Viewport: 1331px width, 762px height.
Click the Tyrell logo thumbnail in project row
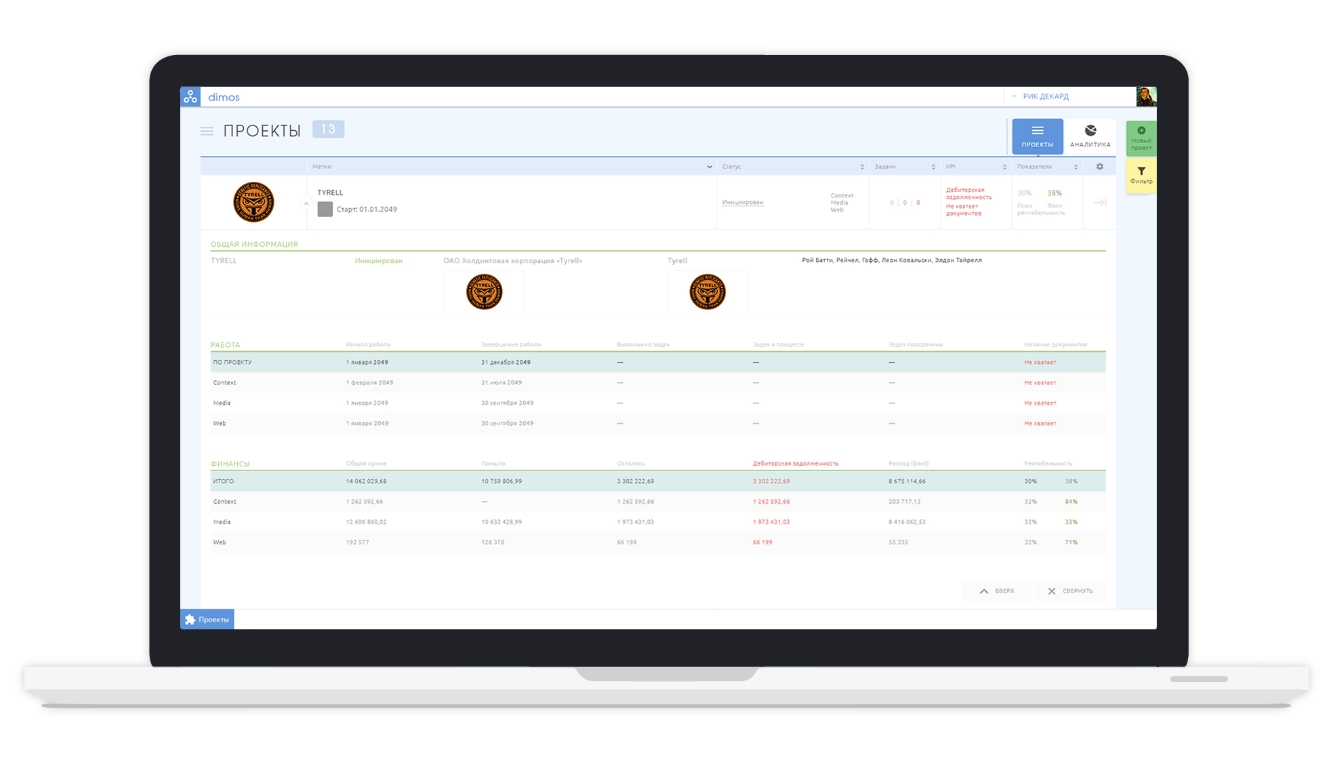253,202
